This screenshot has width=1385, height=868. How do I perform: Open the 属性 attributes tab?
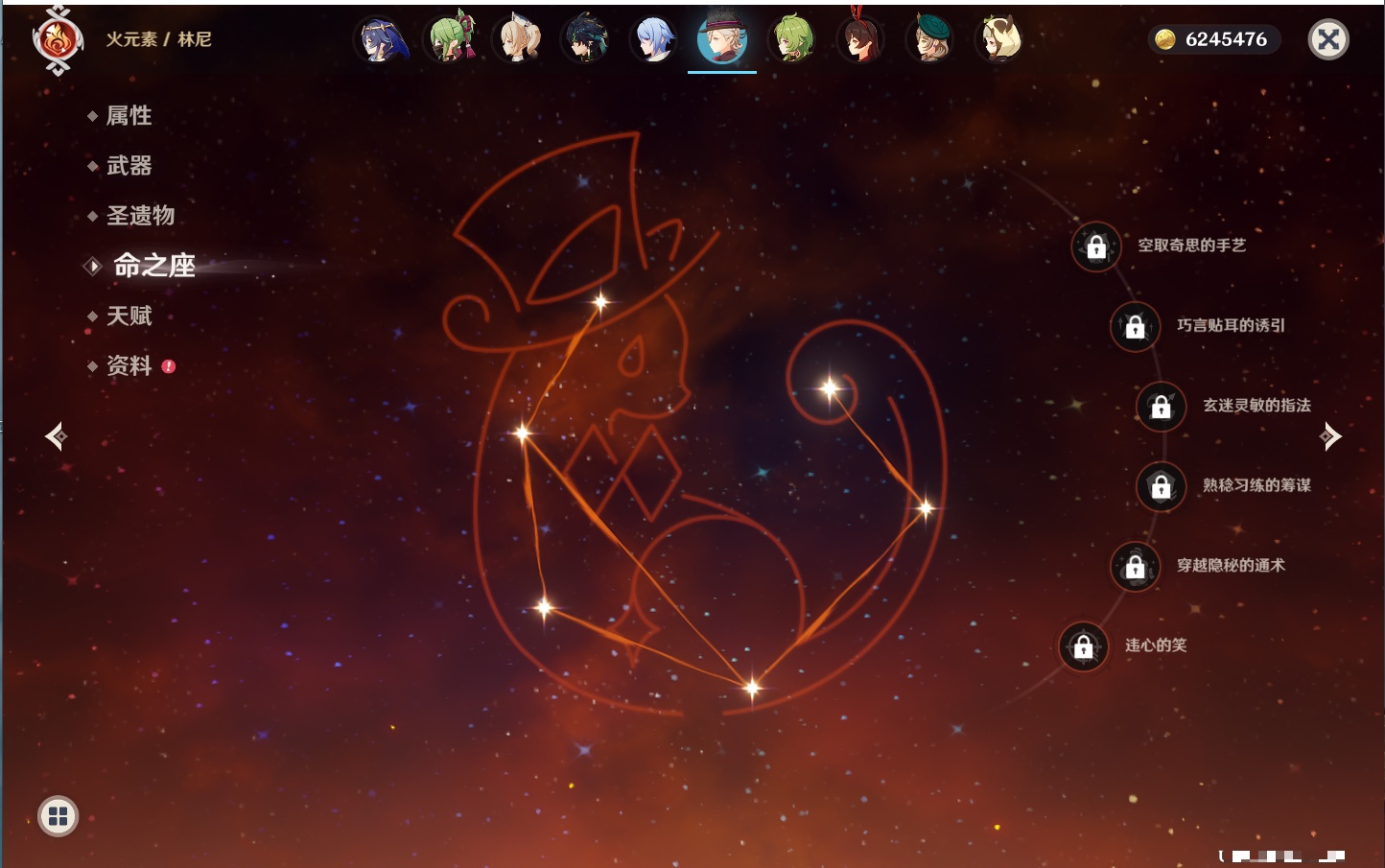tap(129, 116)
